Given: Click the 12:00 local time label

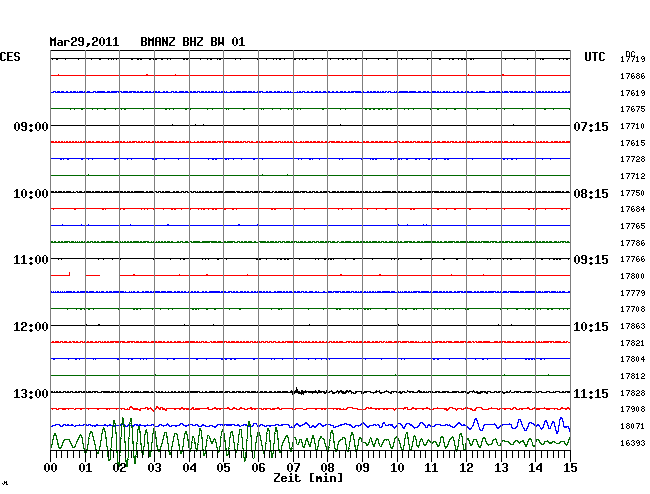Looking at the screenshot, I should point(31,327).
